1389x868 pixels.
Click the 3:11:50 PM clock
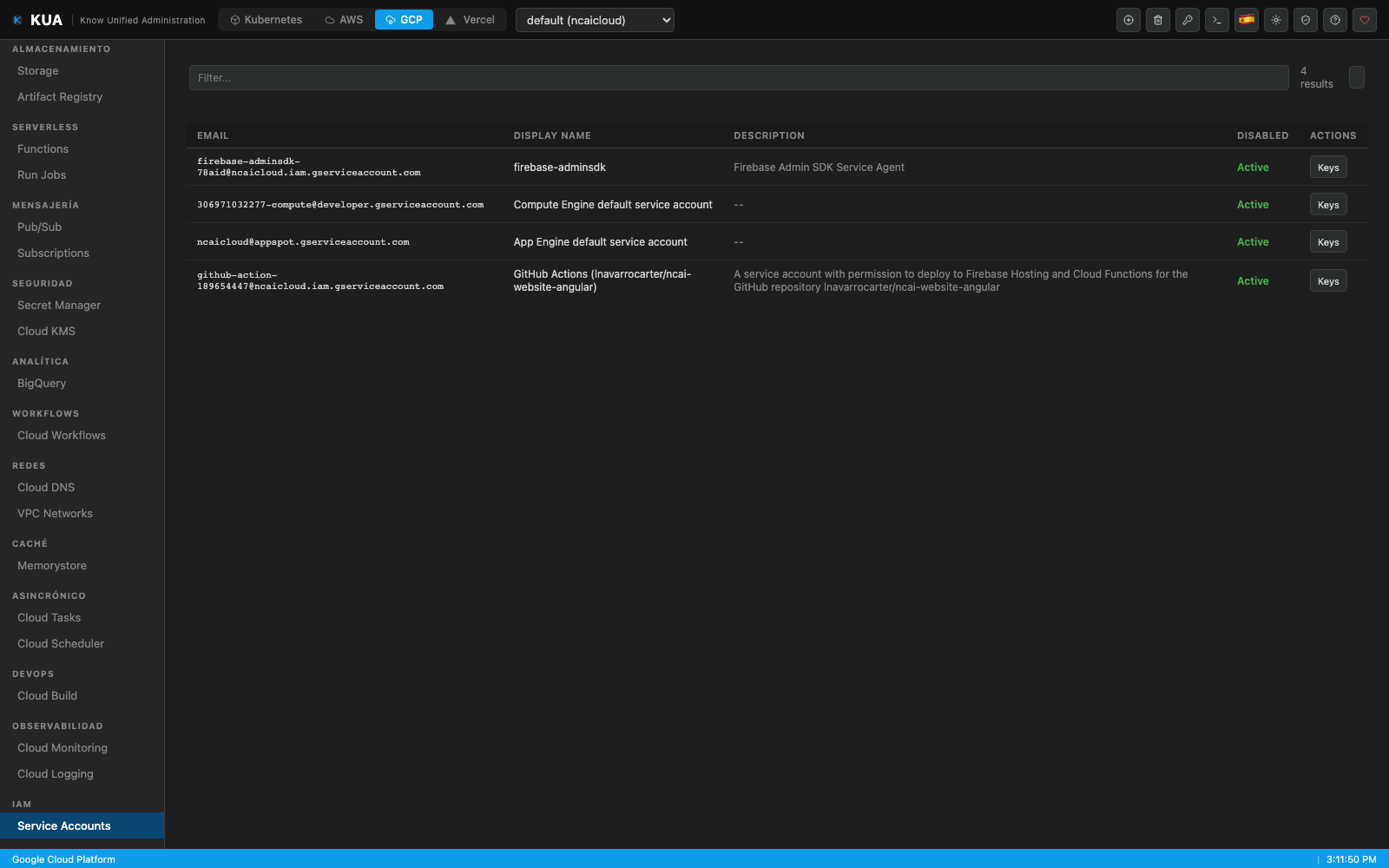1352,859
